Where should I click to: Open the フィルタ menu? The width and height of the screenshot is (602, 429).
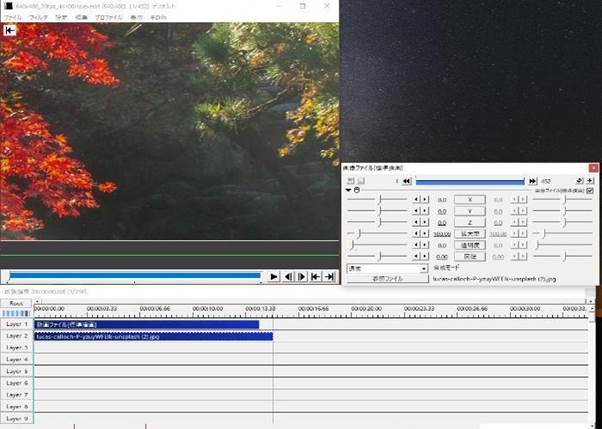tap(39, 18)
